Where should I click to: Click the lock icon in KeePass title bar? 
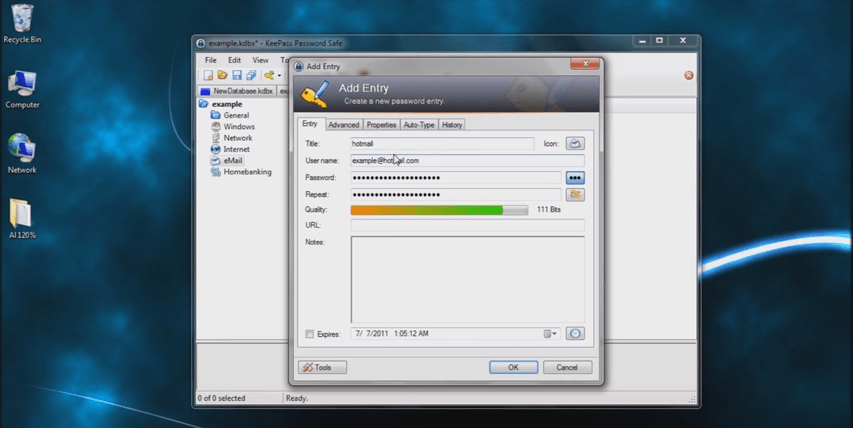(x=201, y=43)
